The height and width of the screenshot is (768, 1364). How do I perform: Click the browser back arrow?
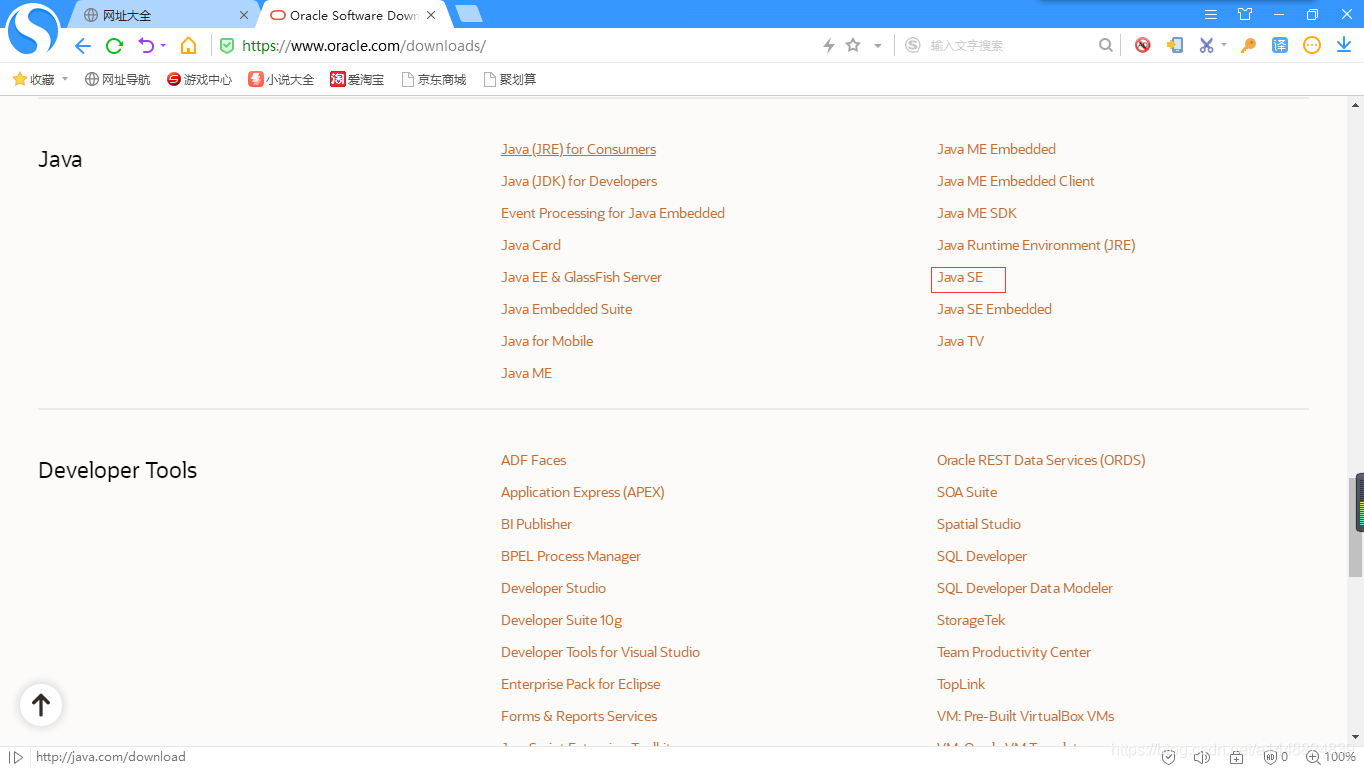coord(83,46)
